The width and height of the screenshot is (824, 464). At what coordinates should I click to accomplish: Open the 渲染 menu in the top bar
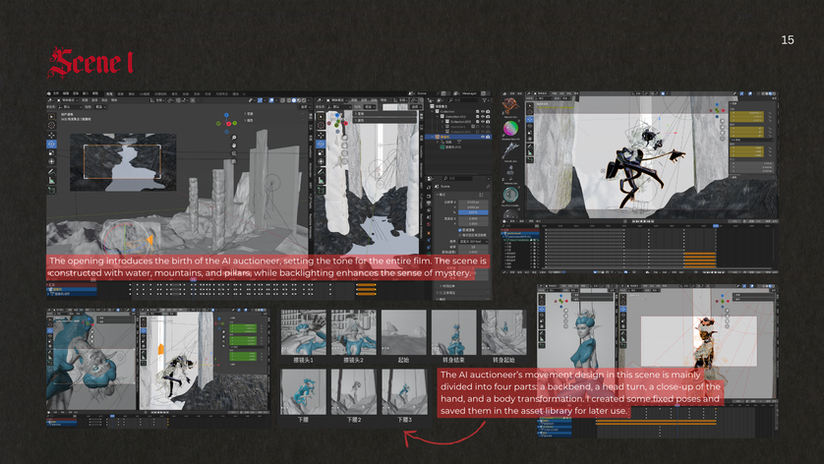[76, 94]
